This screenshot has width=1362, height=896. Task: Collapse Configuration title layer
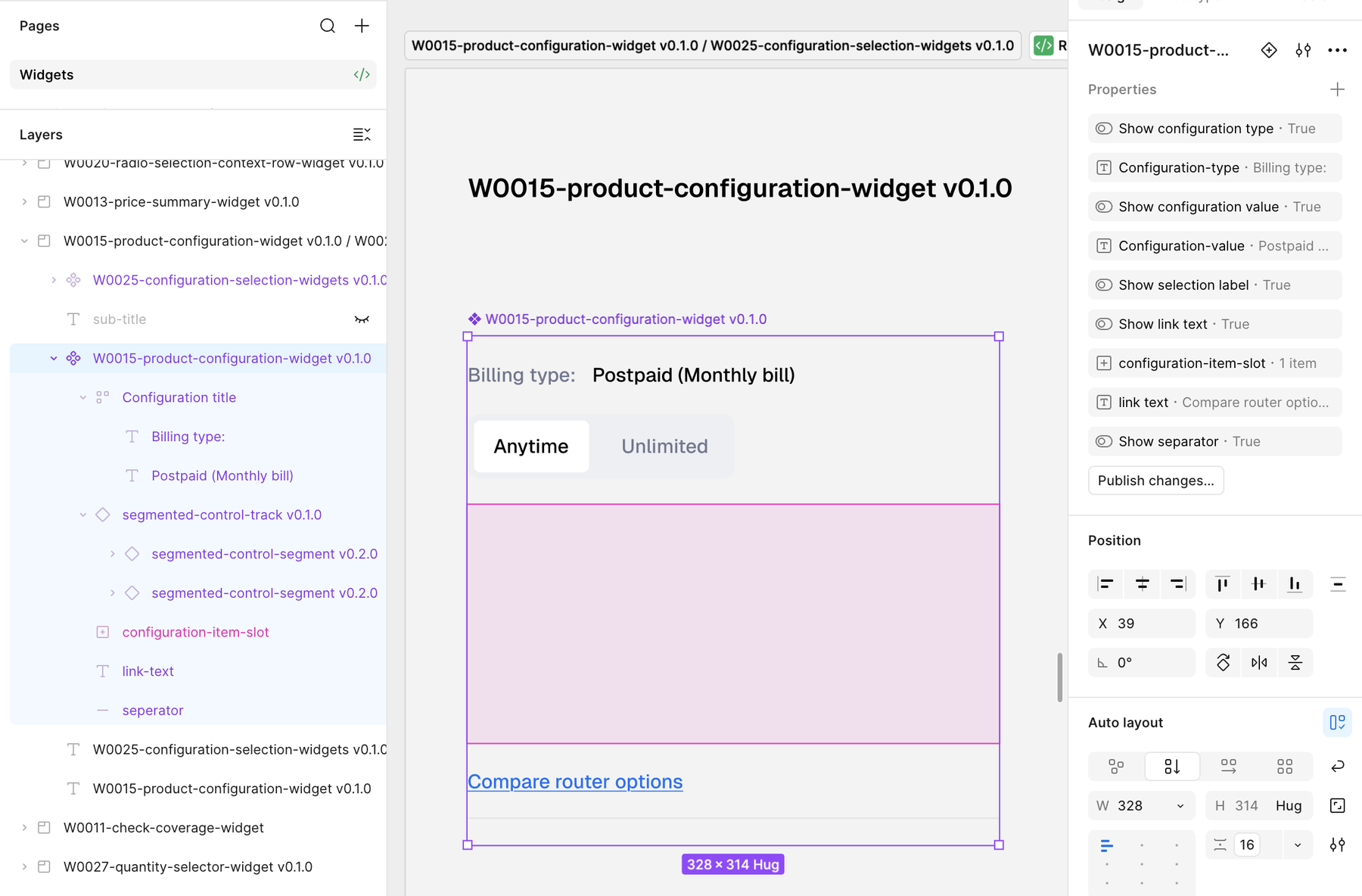point(83,398)
